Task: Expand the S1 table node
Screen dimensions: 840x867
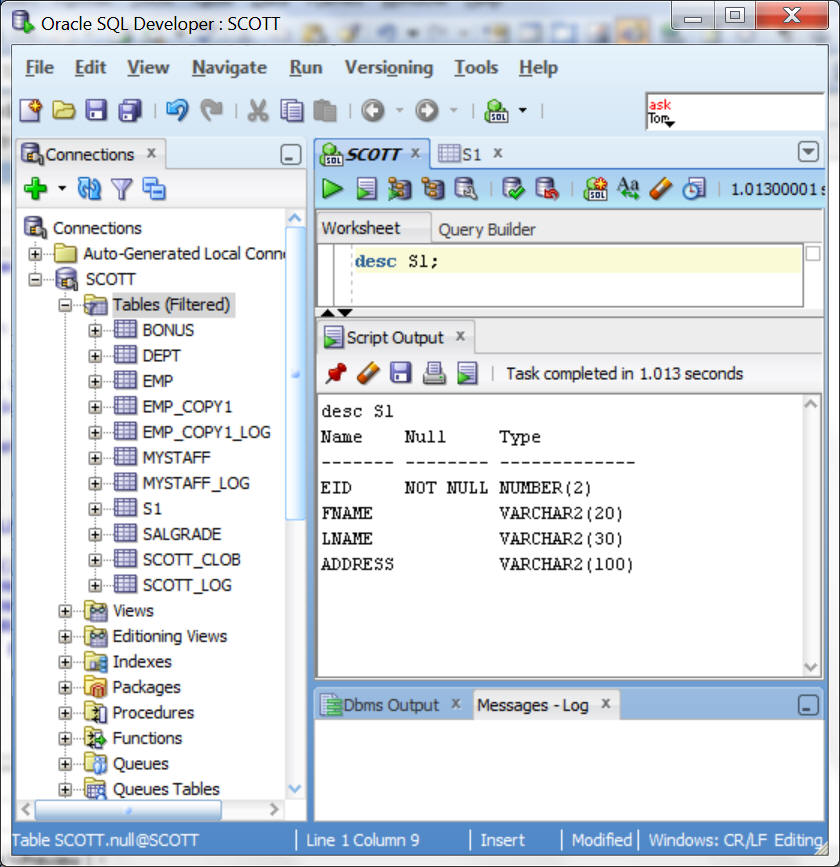Action: click(95, 509)
